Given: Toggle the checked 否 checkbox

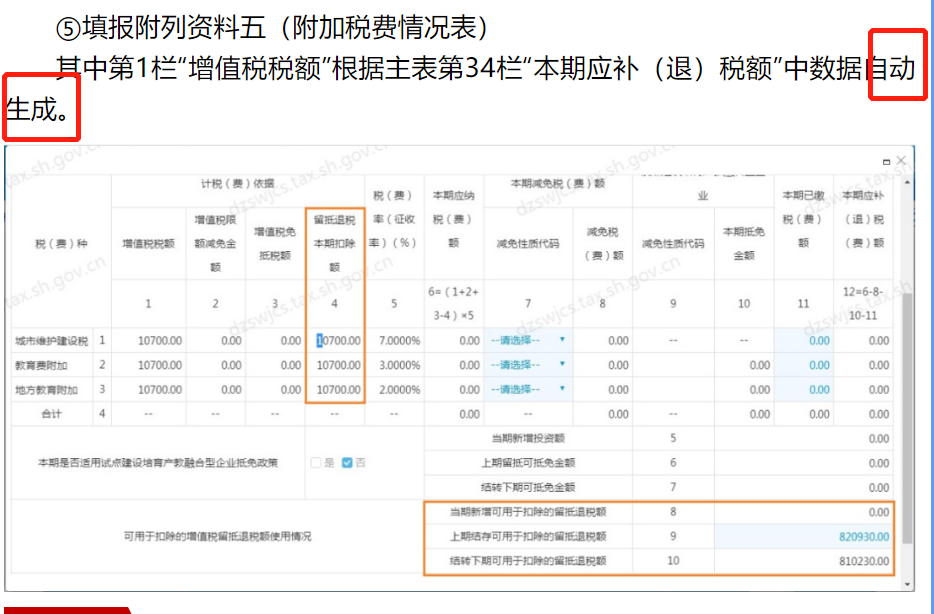Looking at the screenshot, I should pos(347,463).
